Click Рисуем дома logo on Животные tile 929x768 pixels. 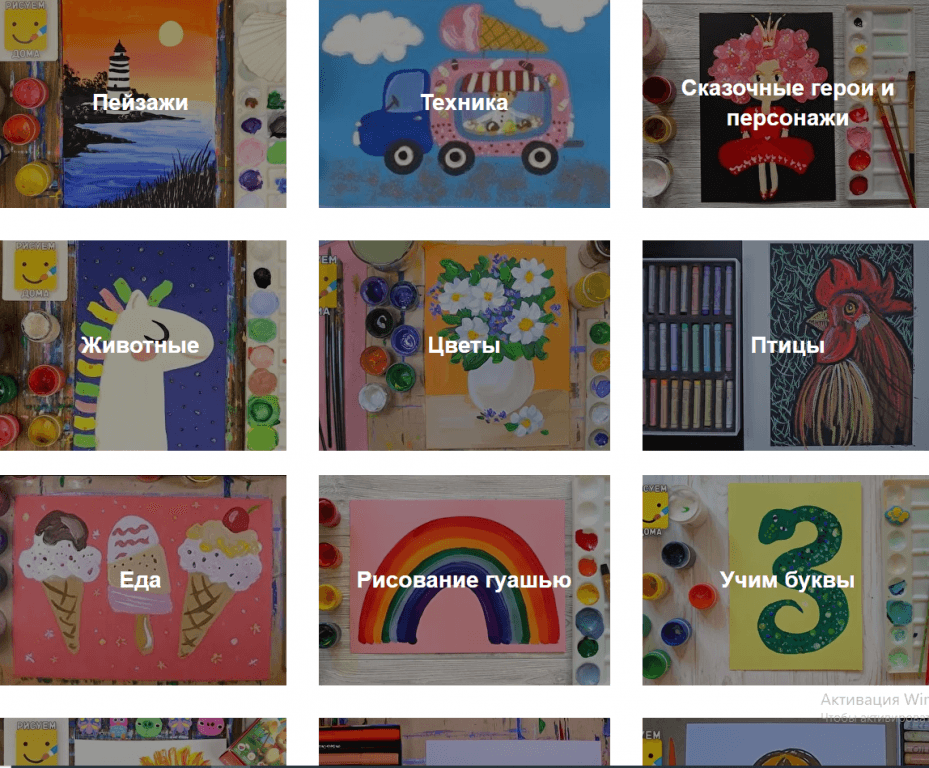(35, 270)
